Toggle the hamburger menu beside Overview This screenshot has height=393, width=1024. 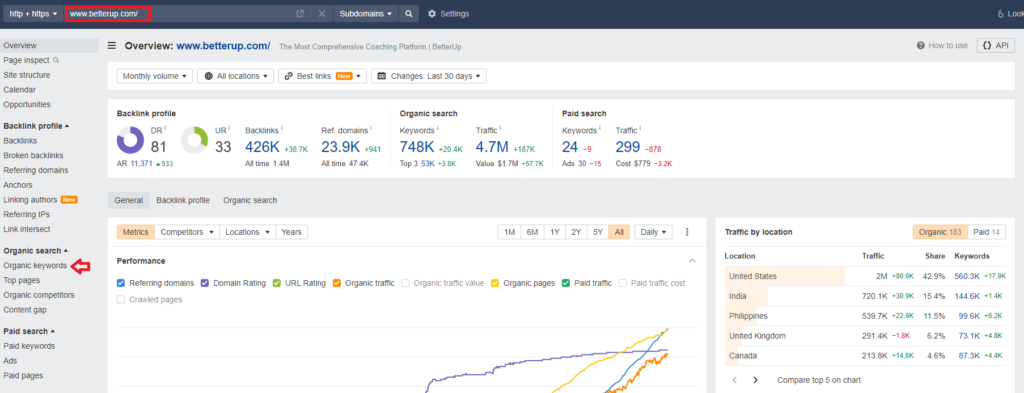coord(112,46)
